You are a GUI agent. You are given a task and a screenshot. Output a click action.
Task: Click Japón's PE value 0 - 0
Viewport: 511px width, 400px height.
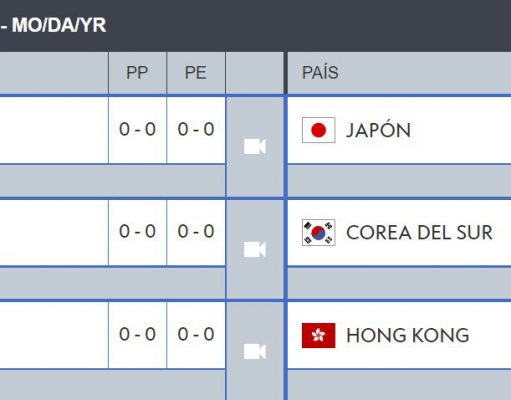click(x=196, y=129)
